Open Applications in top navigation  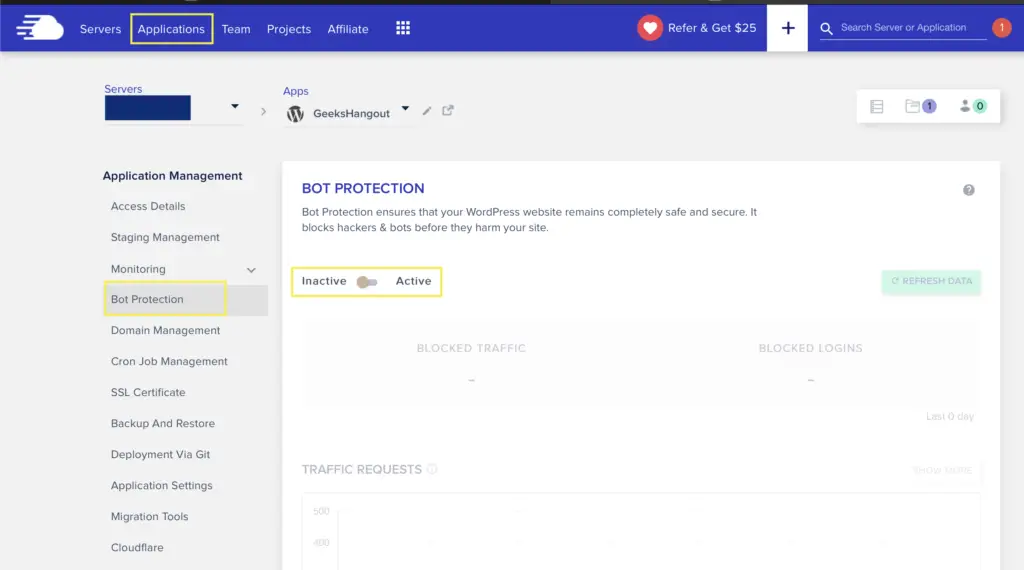pos(171,29)
